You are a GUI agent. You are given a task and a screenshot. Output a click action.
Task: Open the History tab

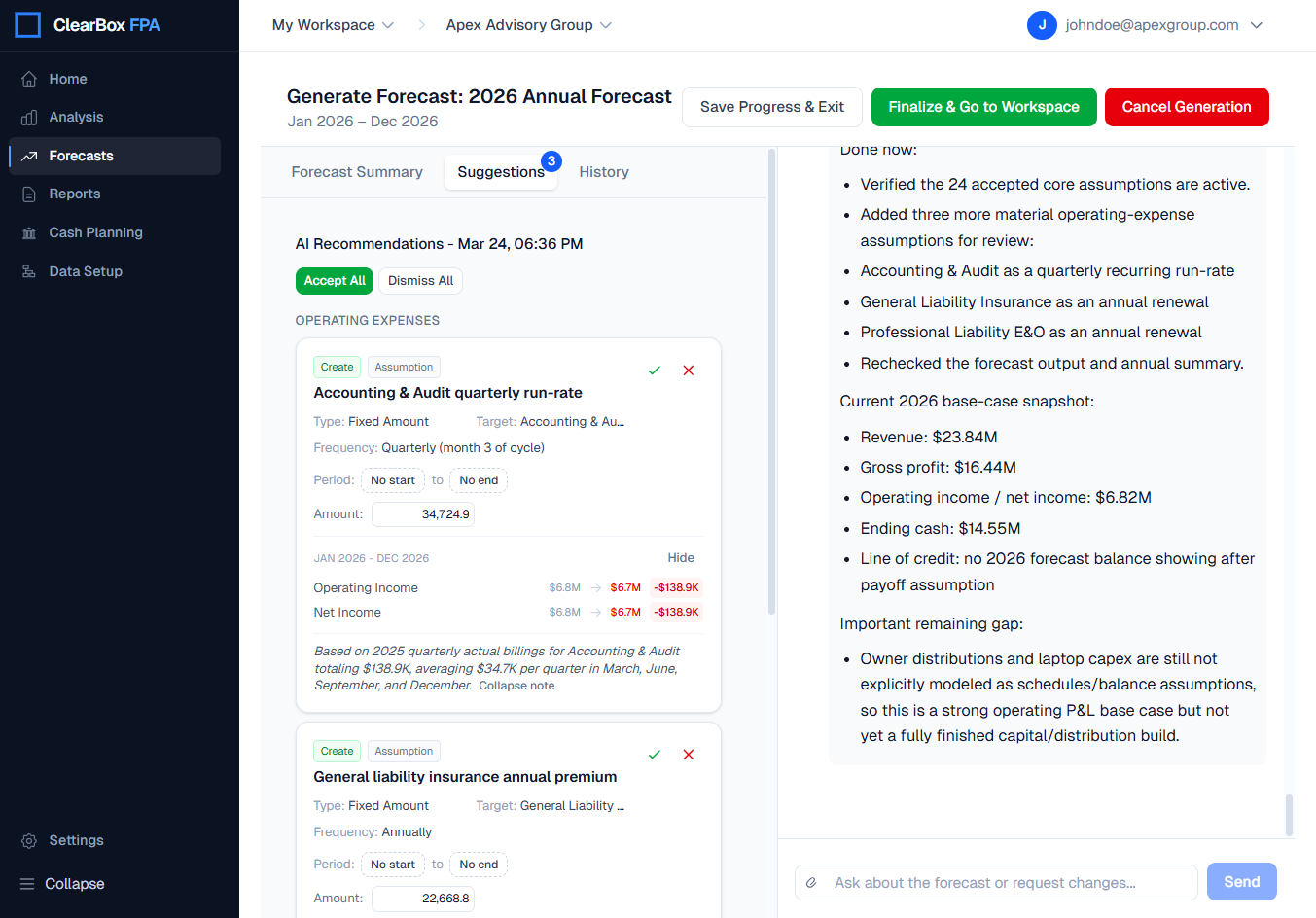tap(604, 171)
